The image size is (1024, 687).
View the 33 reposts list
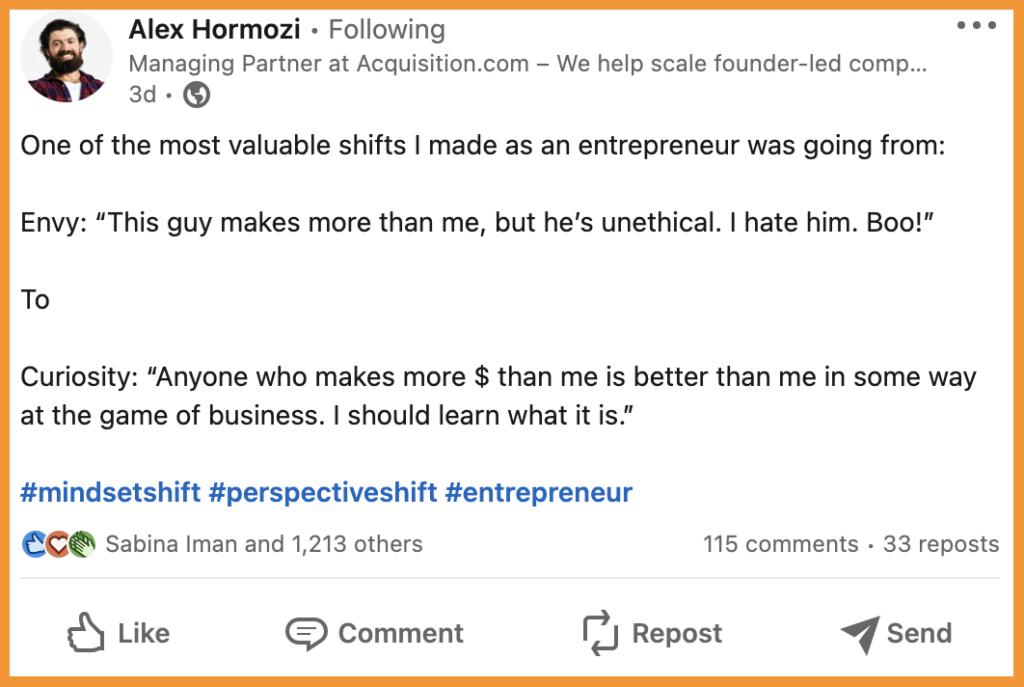(941, 544)
